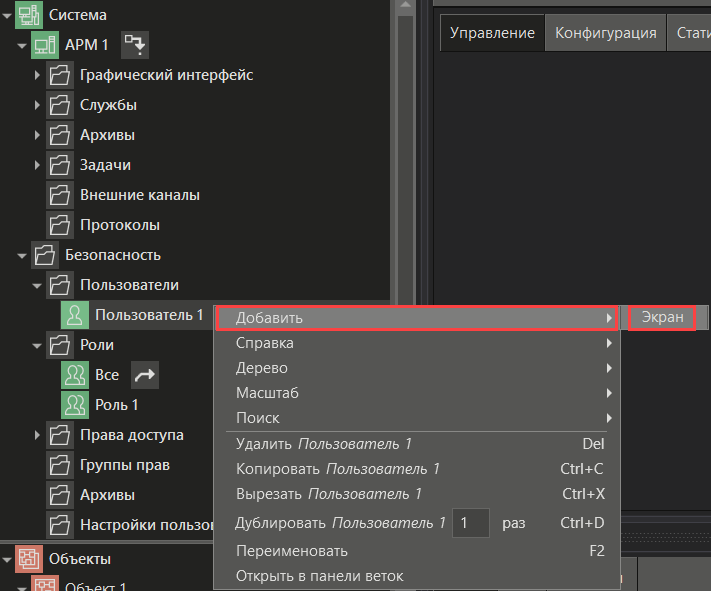
Task: Click the Пользователь 1 user icon
Action: coord(74,315)
